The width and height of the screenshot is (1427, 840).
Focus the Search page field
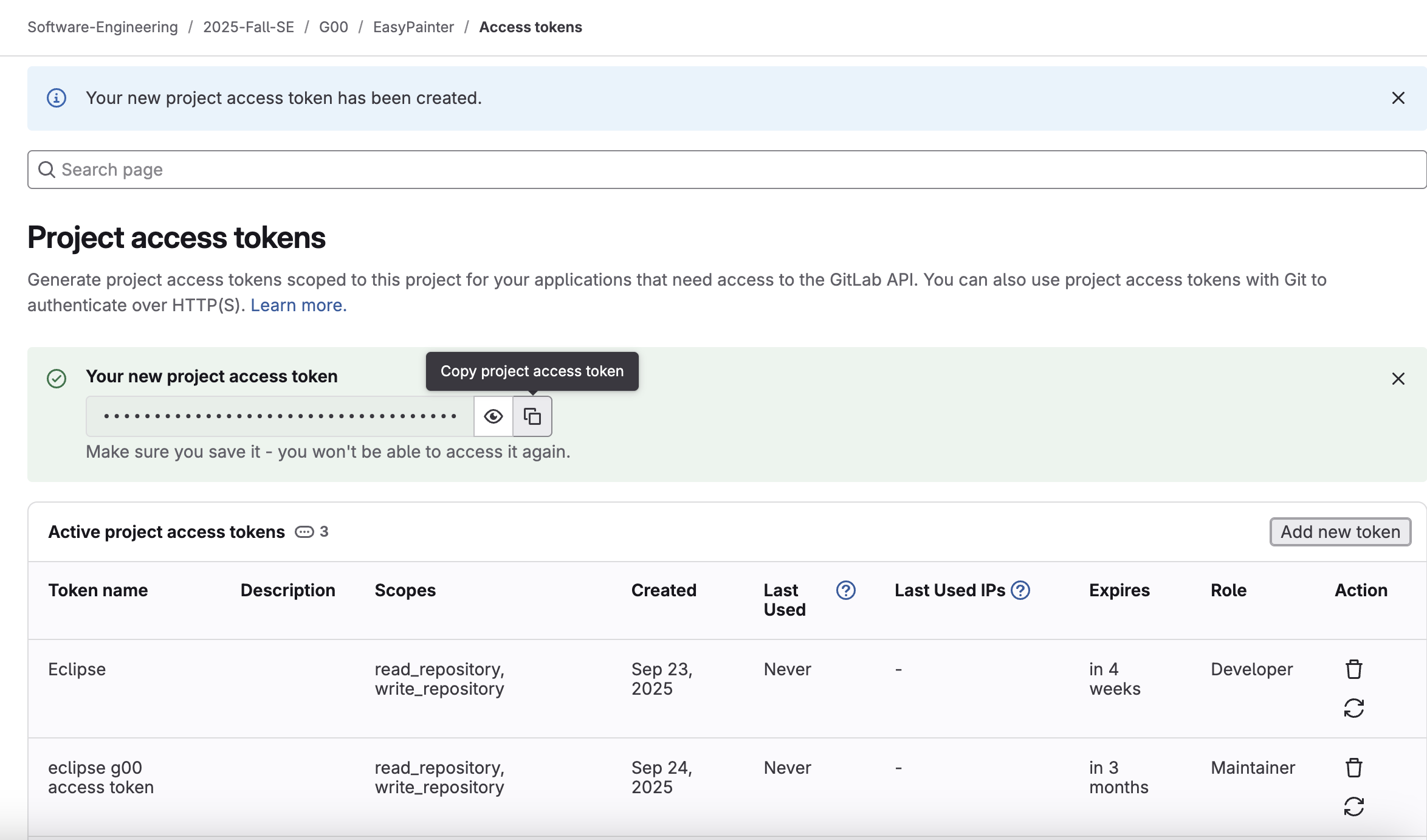pos(726,170)
